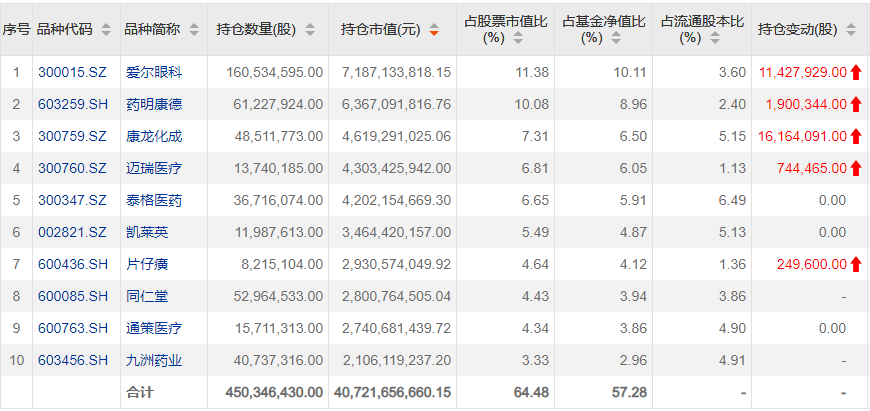Click the 序号 column header
This screenshot has width=870, height=411.
(16, 30)
